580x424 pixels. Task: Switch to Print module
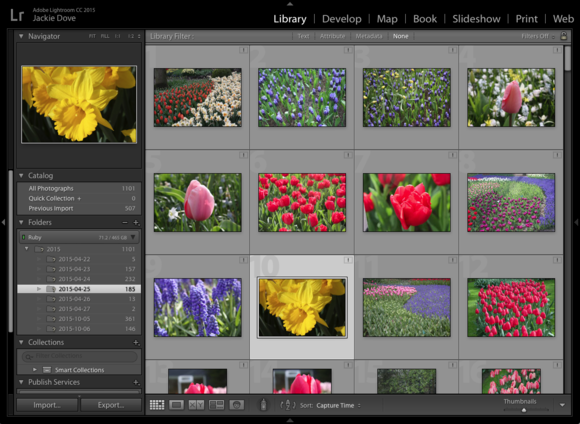pos(526,19)
